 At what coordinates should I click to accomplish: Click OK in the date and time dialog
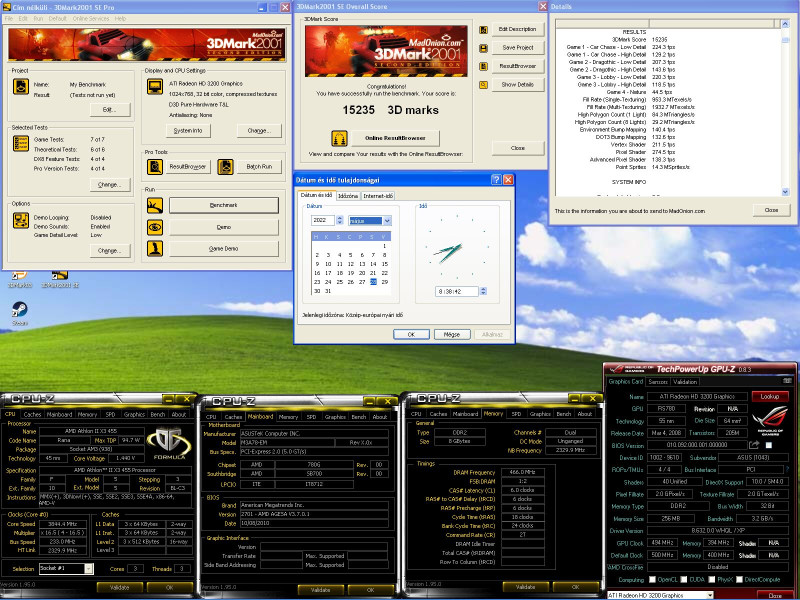pos(411,334)
